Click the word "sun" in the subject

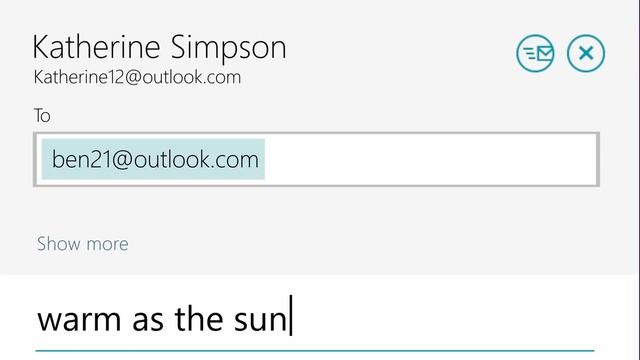pos(260,320)
